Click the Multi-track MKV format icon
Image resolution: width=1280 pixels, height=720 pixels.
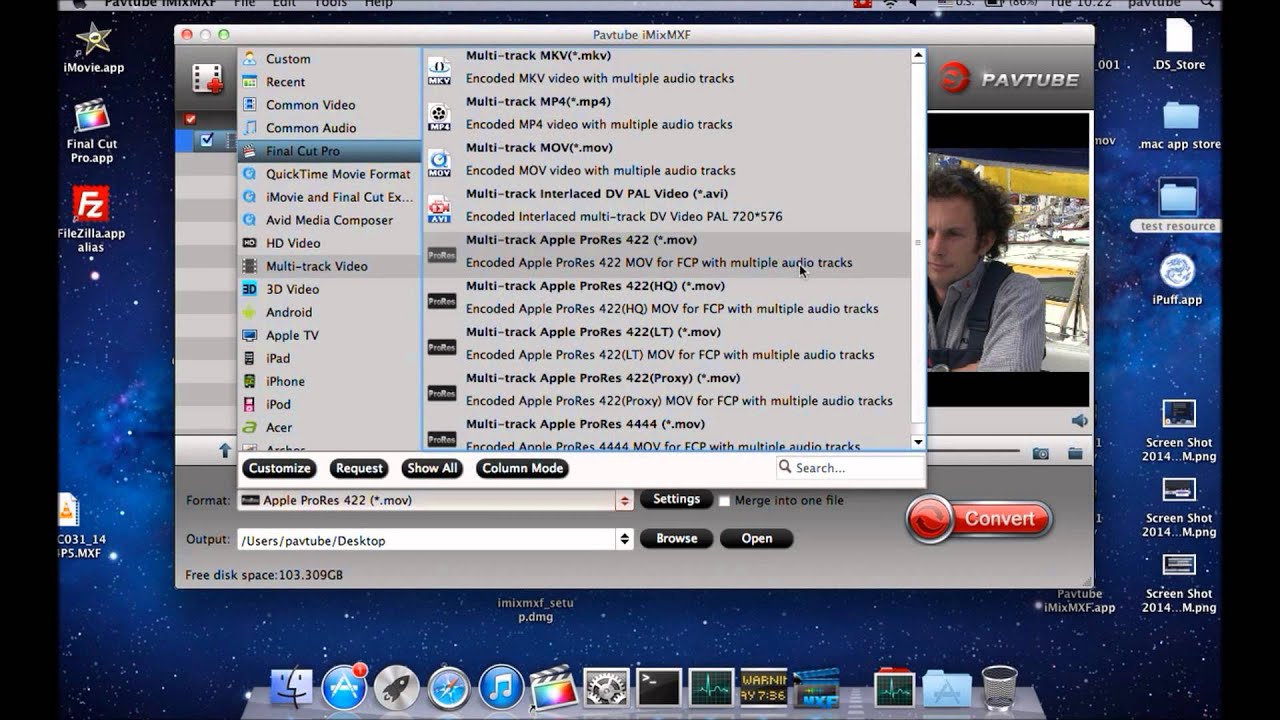439,71
